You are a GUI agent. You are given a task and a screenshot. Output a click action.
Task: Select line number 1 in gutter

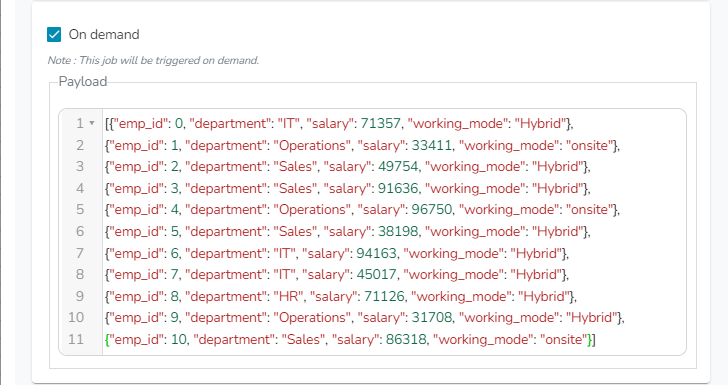(x=80, y=123)
